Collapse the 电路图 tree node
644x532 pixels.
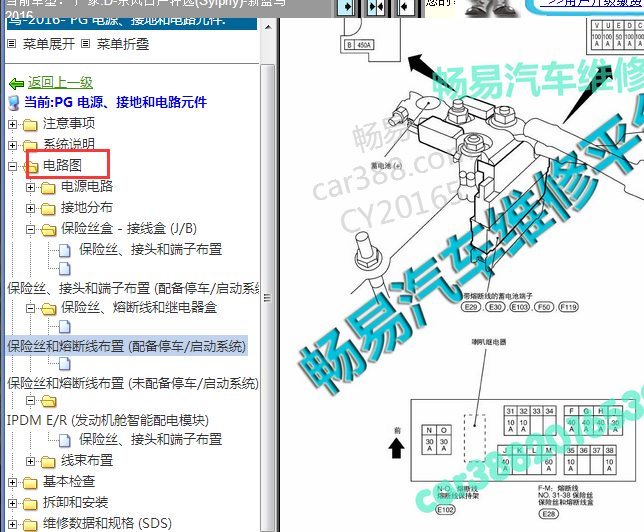[x=12, y=166]
